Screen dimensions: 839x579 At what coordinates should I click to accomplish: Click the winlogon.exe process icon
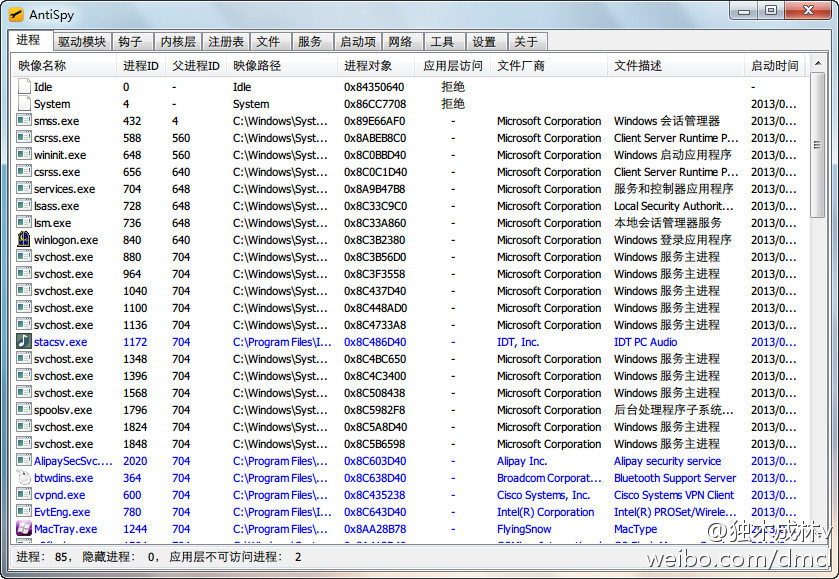24,240
